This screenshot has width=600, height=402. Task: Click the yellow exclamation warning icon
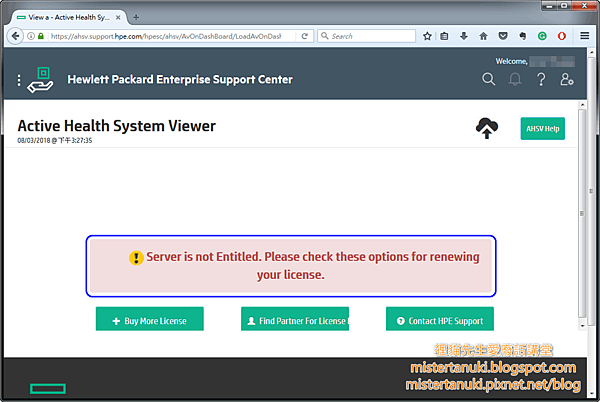tap(136, 258)
